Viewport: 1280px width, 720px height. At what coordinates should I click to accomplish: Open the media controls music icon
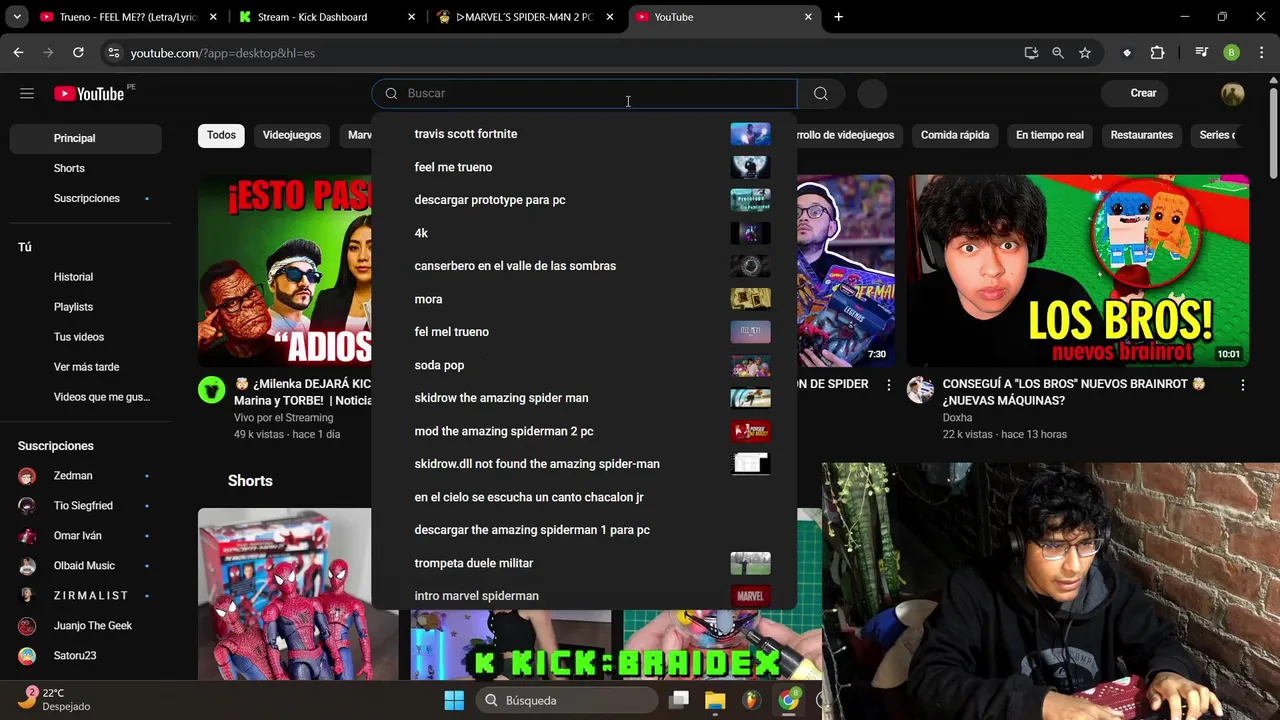(1202, 52)
